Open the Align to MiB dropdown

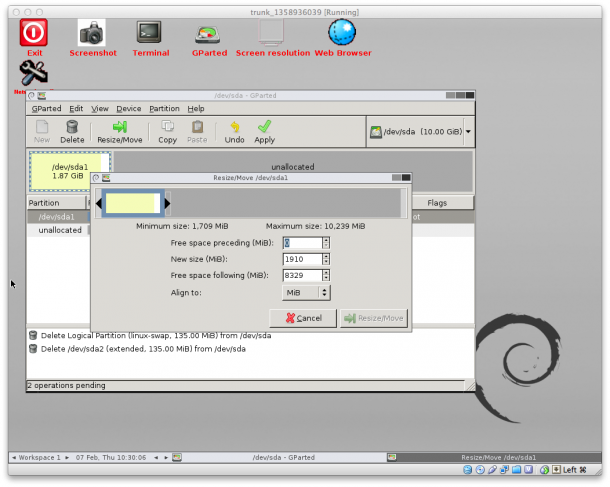[x=306, y=293]
